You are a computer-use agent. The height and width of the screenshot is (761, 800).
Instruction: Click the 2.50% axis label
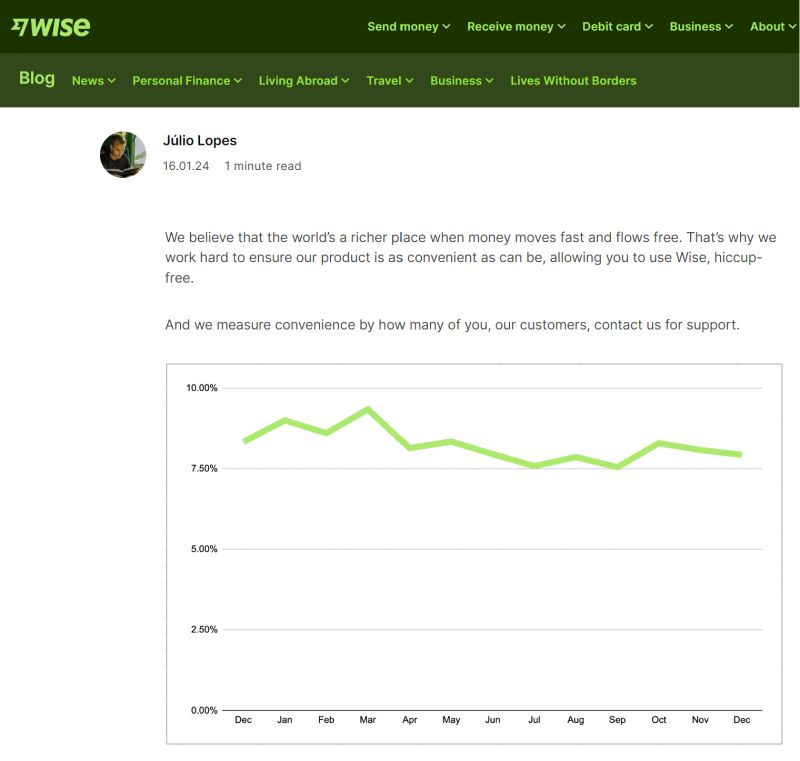tap(204, 629)
